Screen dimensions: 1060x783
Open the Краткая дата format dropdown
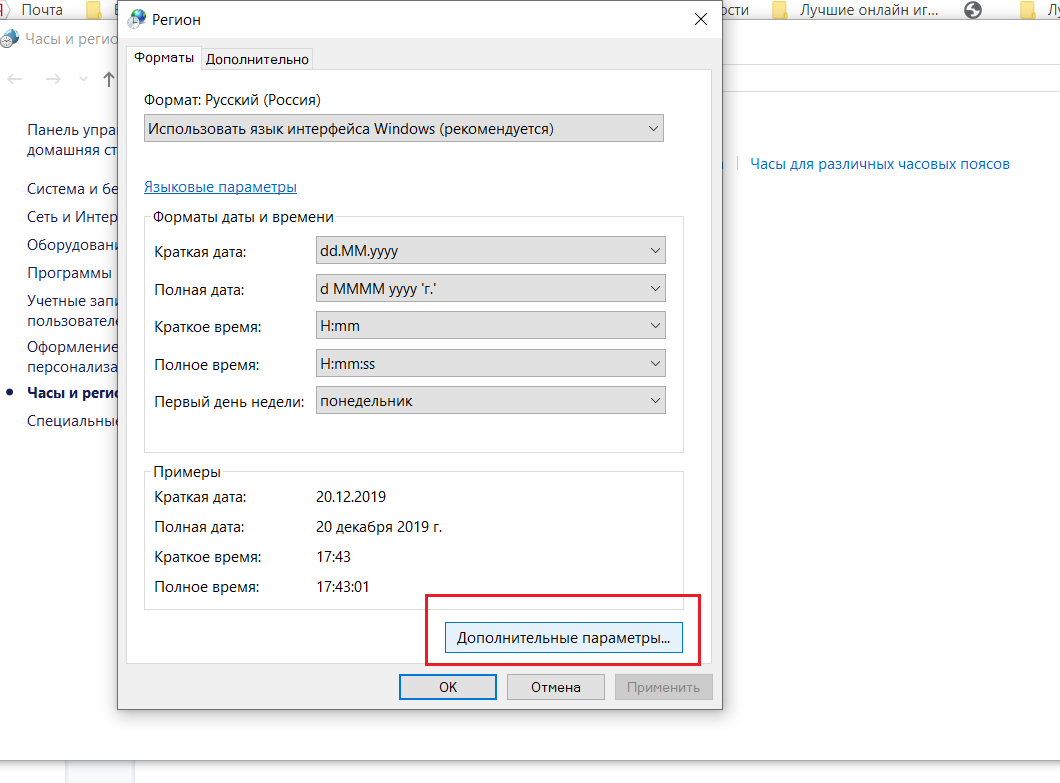click(x=490, y=251)
